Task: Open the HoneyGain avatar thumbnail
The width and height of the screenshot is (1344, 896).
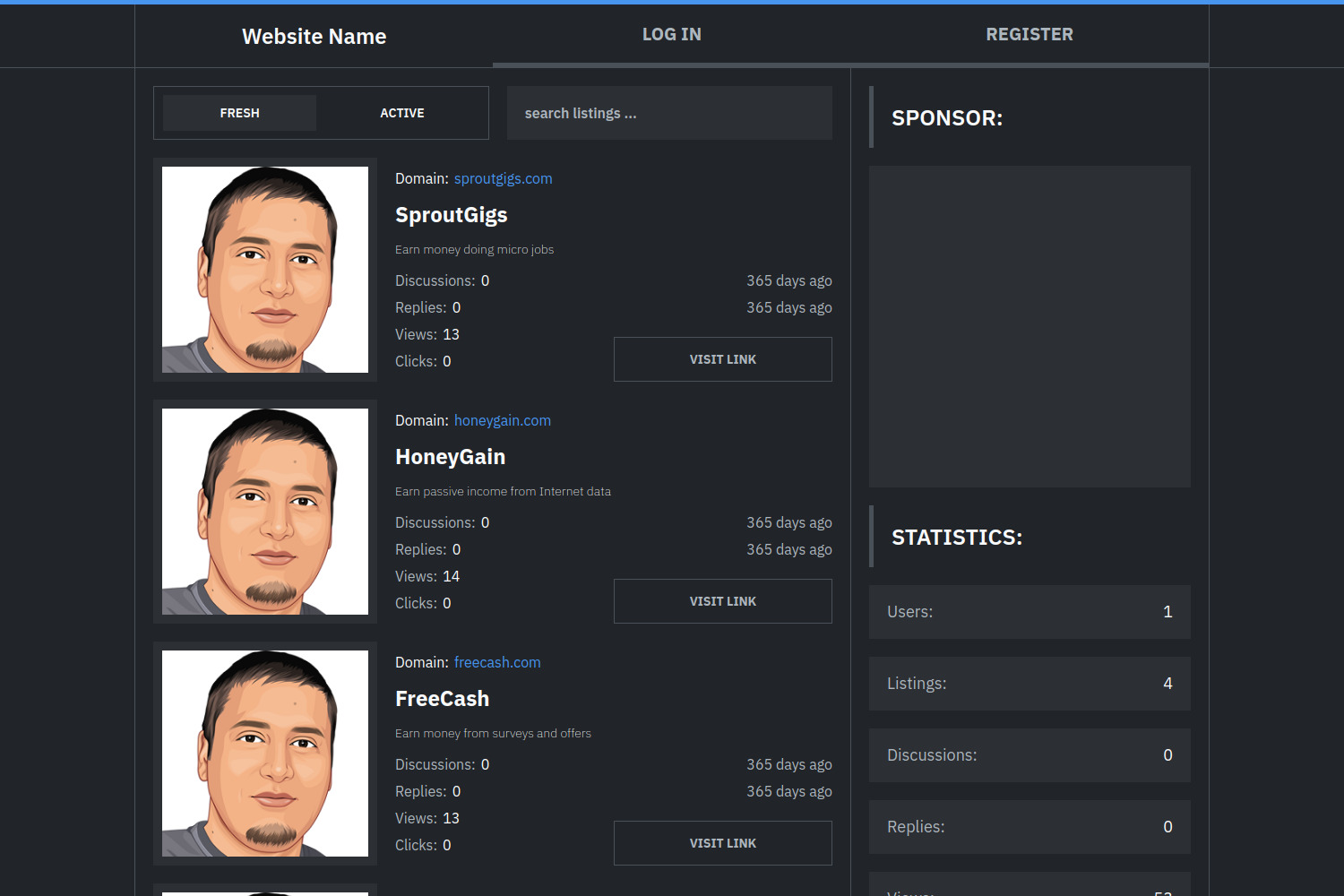Action: pos(265,512)
